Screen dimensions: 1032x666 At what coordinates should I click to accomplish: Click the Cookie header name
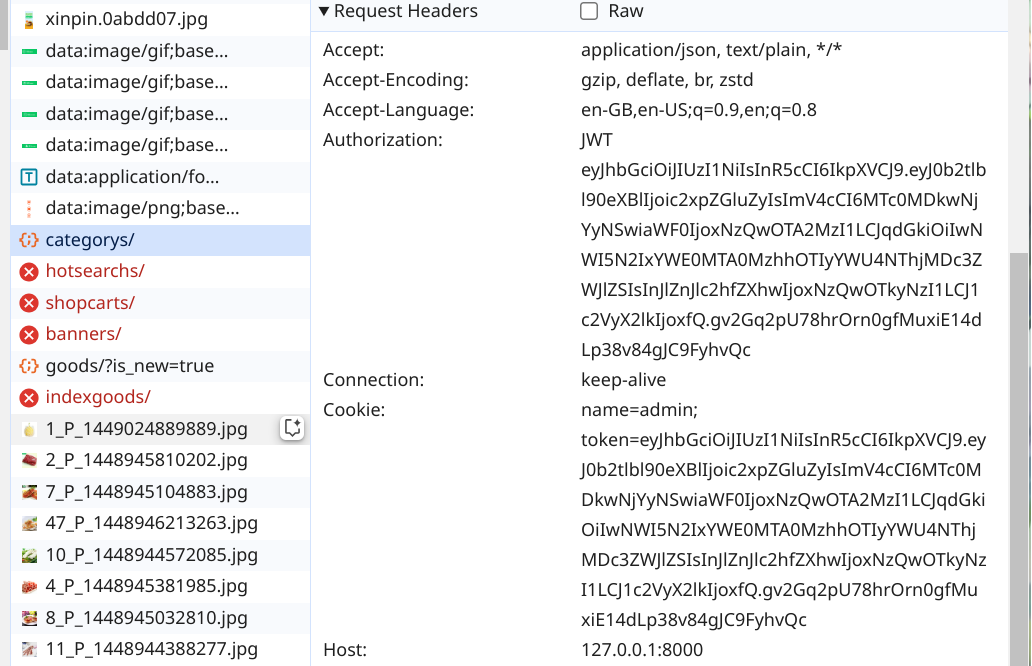pyautogui.click(x=354, y=410)
